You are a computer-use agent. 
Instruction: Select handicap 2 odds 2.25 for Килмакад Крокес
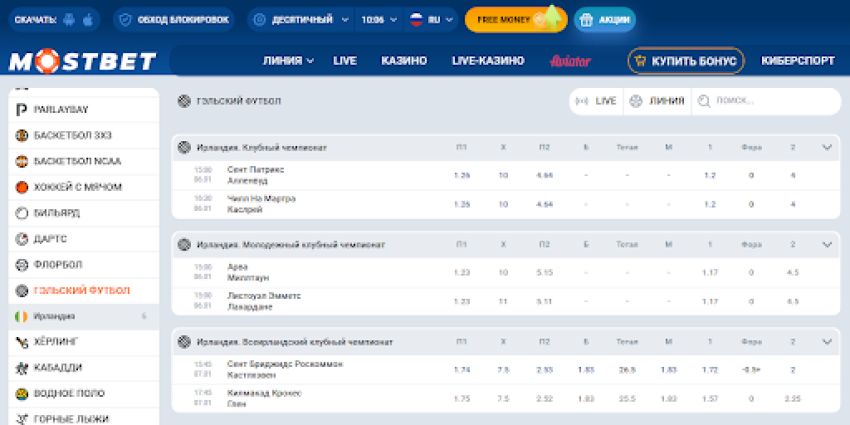(793, 398)
